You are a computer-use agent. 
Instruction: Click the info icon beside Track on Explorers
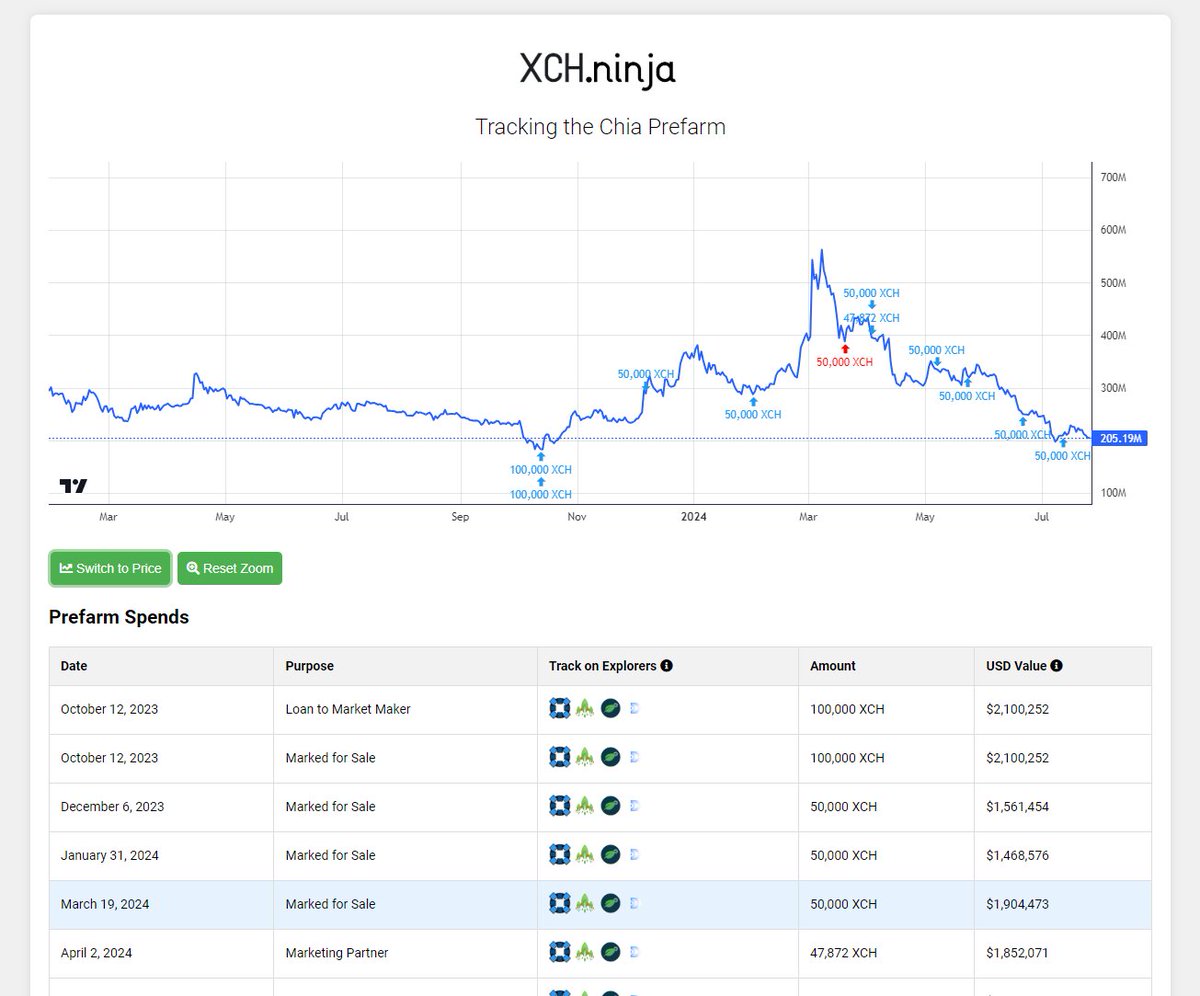[x=666, y=666]
